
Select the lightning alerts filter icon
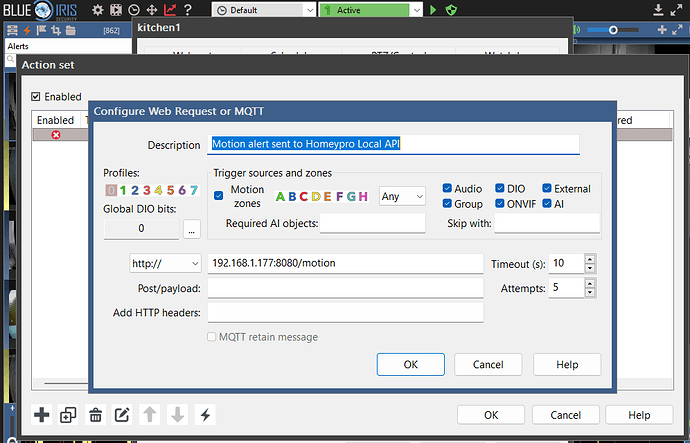(27, 30)
